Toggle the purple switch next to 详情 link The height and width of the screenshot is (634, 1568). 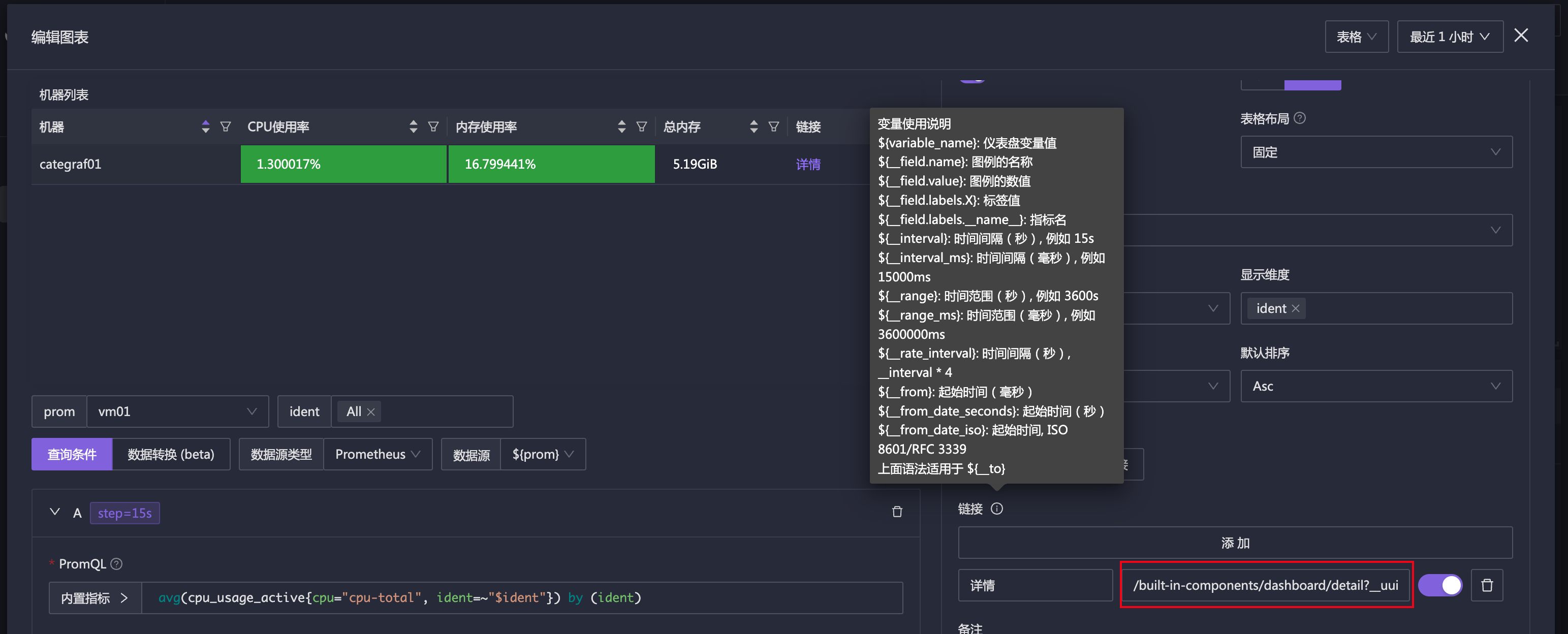1442,586
